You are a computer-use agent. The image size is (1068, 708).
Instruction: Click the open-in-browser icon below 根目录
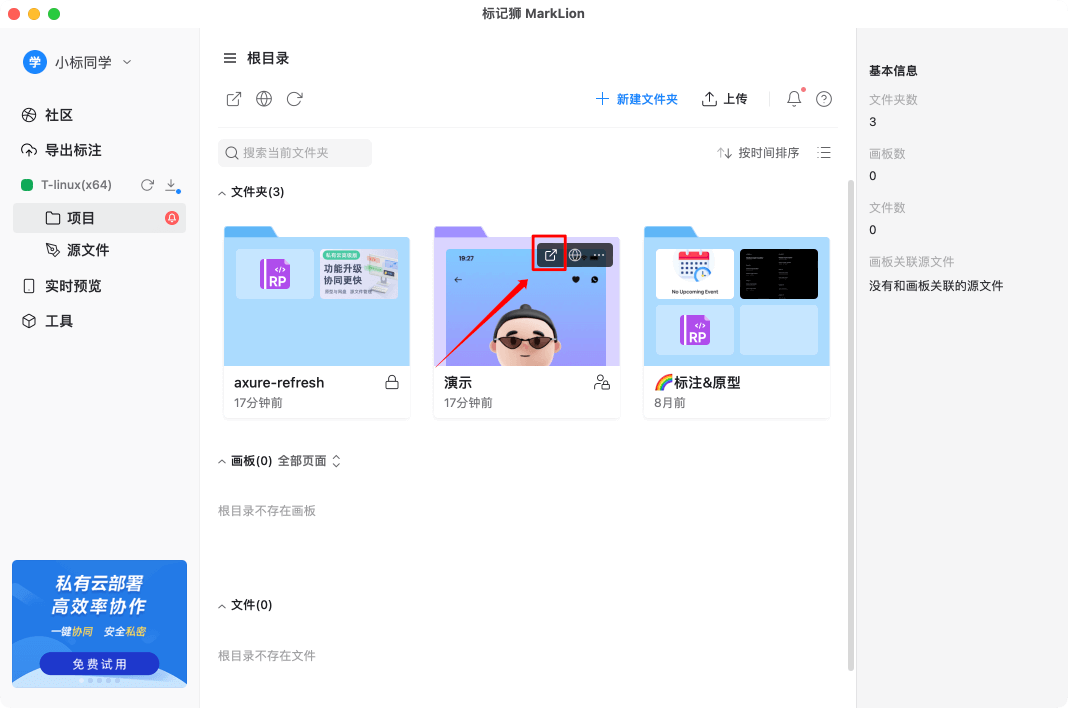click(233, 99)
